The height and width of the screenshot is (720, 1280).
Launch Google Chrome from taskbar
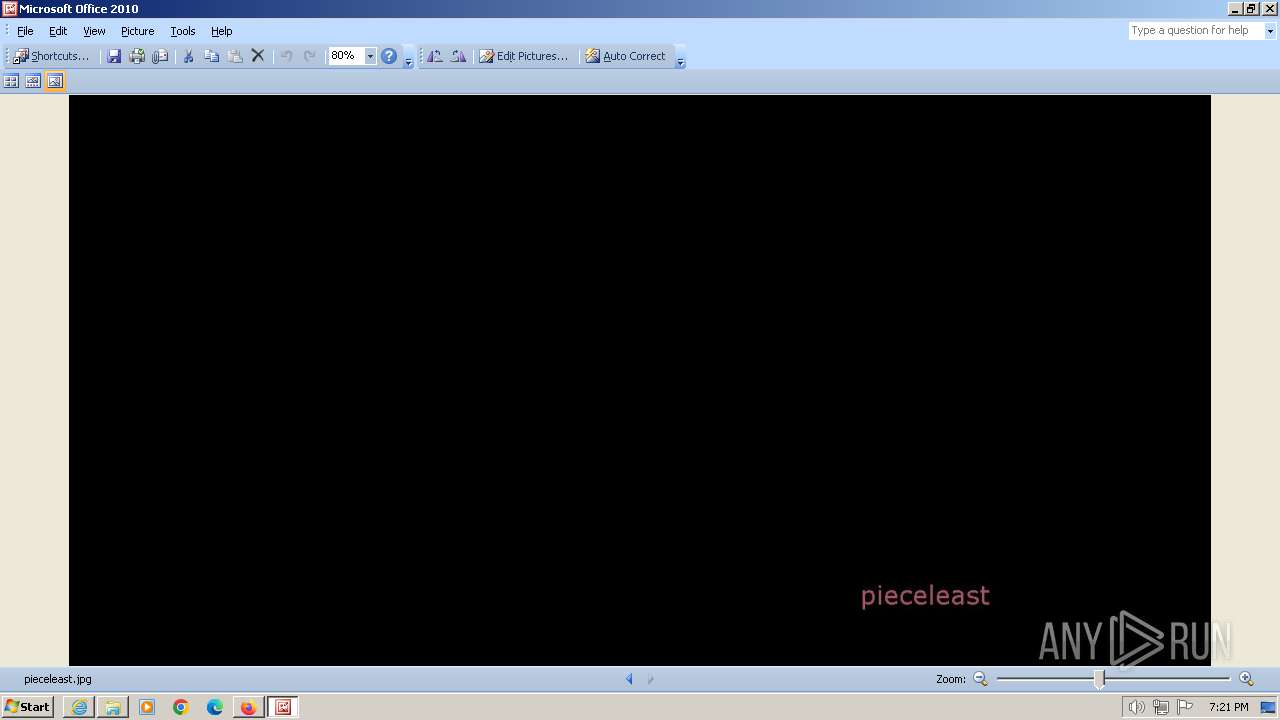(x=181, y=707)
